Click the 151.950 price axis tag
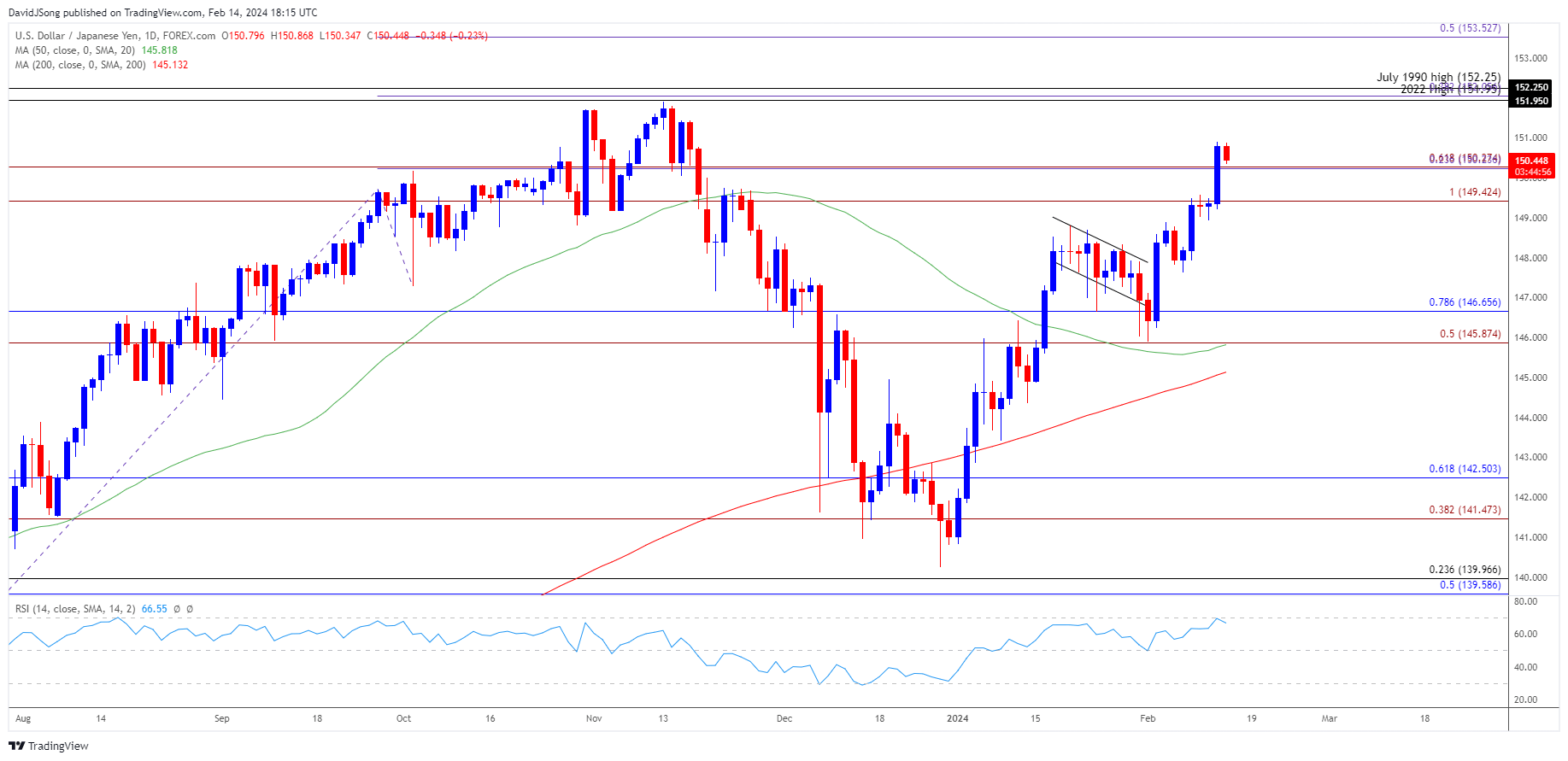Image resolution: width=1568 pixels, height=761 pixels. [x=1531, y=101]
